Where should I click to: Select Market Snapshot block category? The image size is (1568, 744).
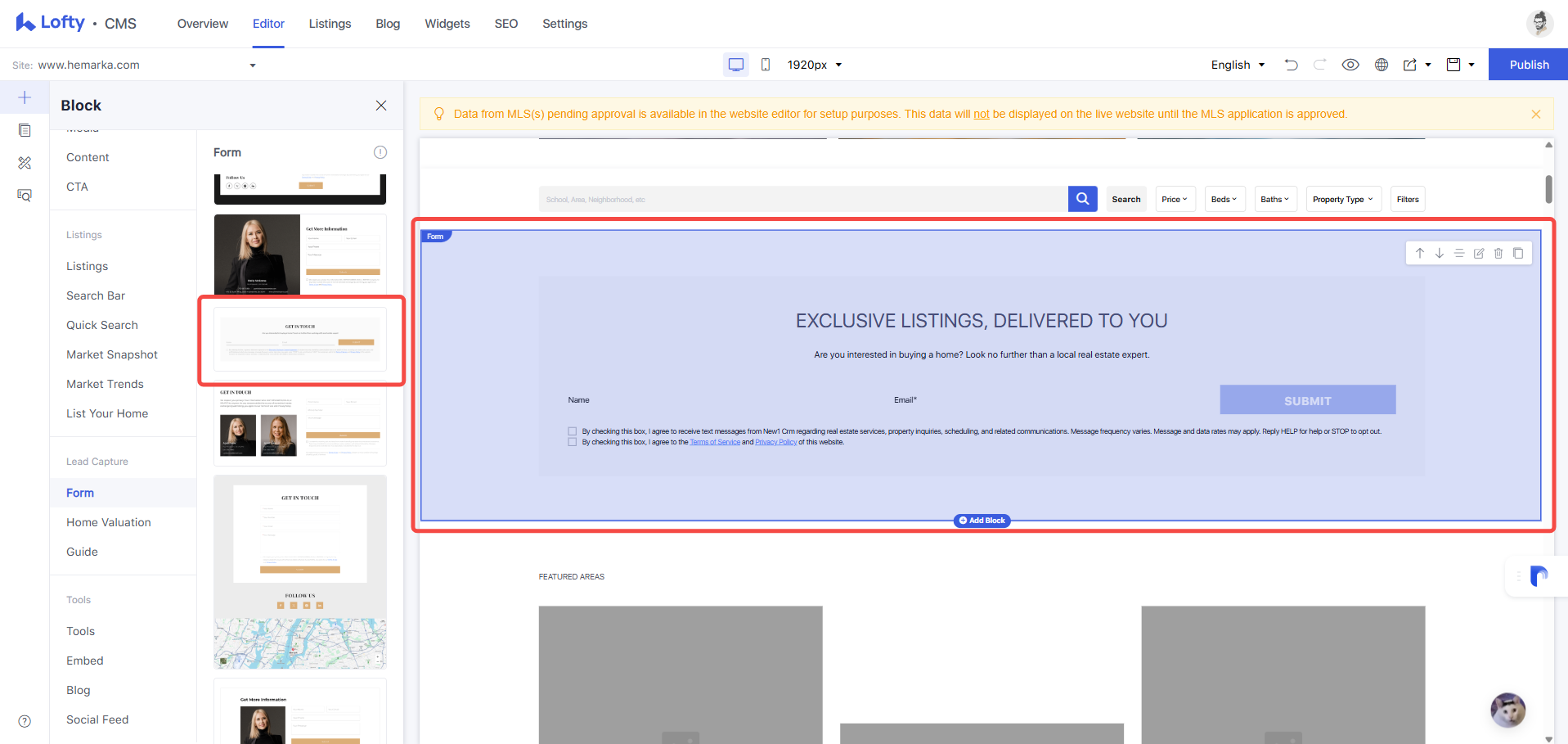click(x=112, y=354)
